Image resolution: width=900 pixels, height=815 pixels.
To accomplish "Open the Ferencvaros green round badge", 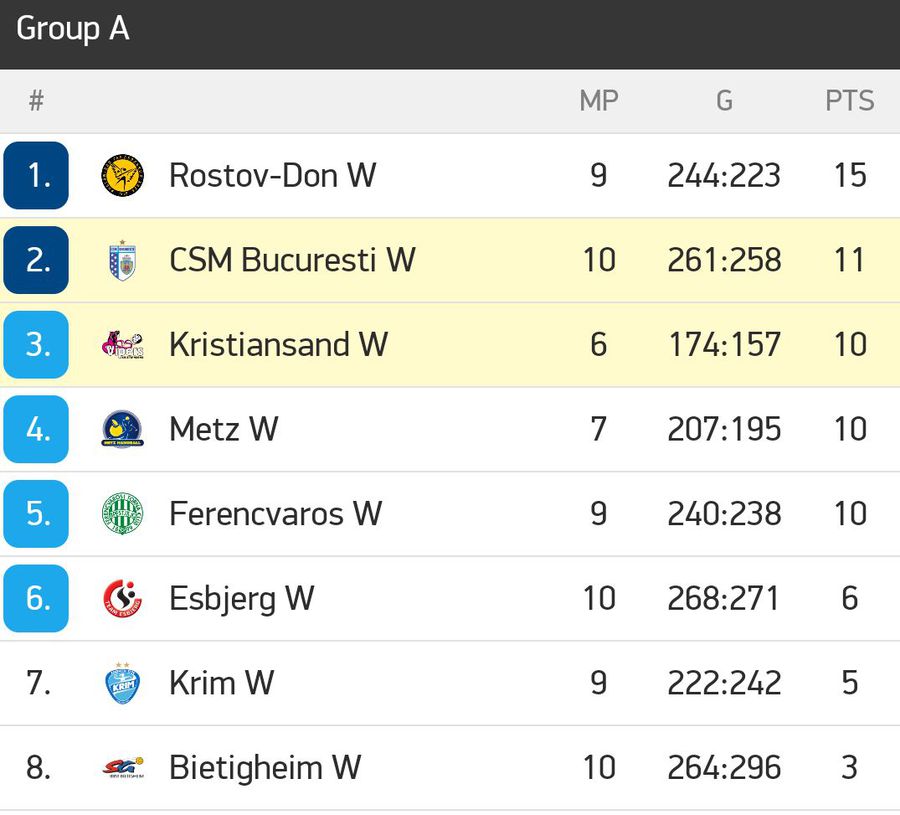I will pos(122,514).
